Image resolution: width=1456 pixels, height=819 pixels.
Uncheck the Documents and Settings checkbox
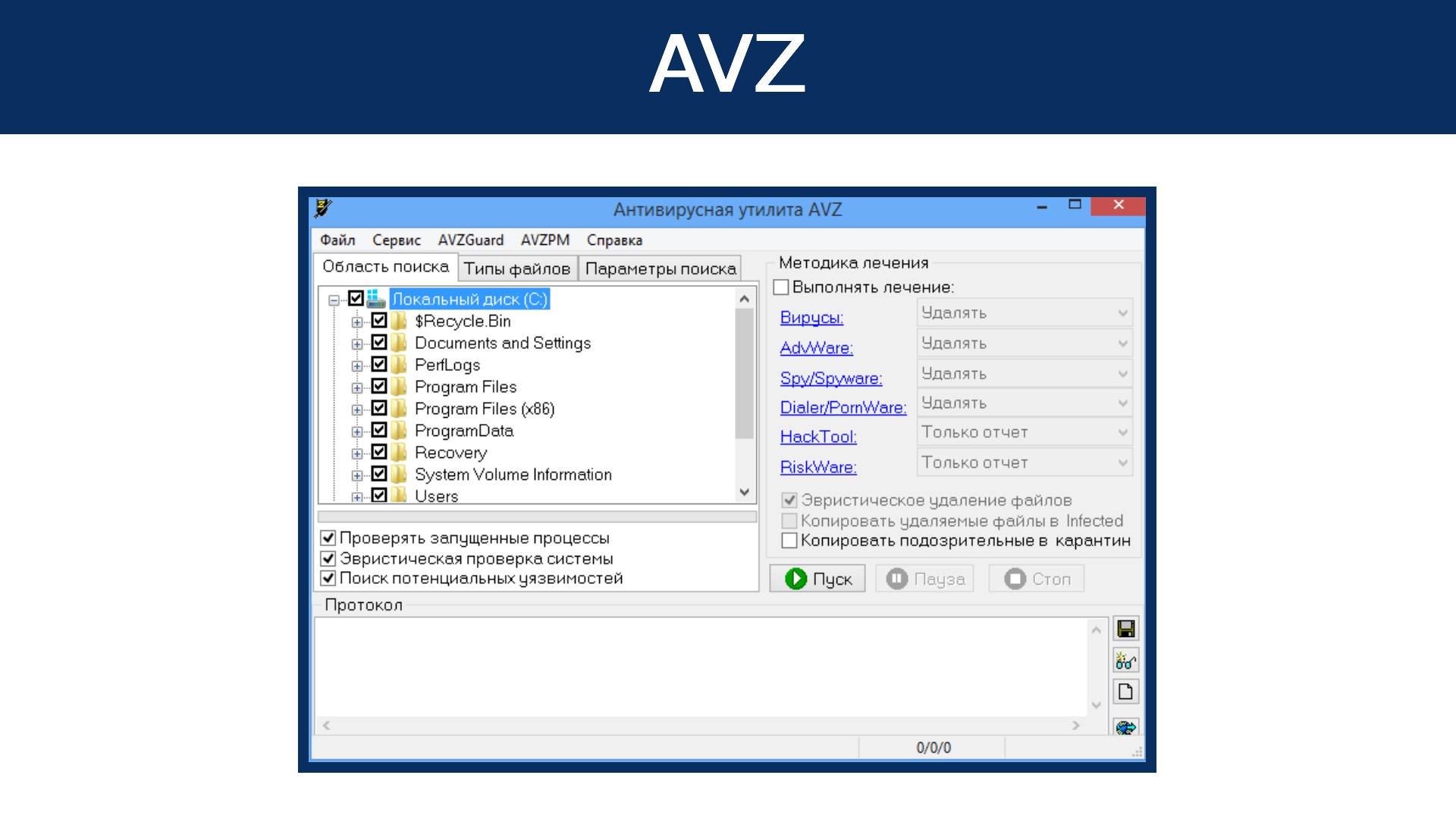pos(379,342)
